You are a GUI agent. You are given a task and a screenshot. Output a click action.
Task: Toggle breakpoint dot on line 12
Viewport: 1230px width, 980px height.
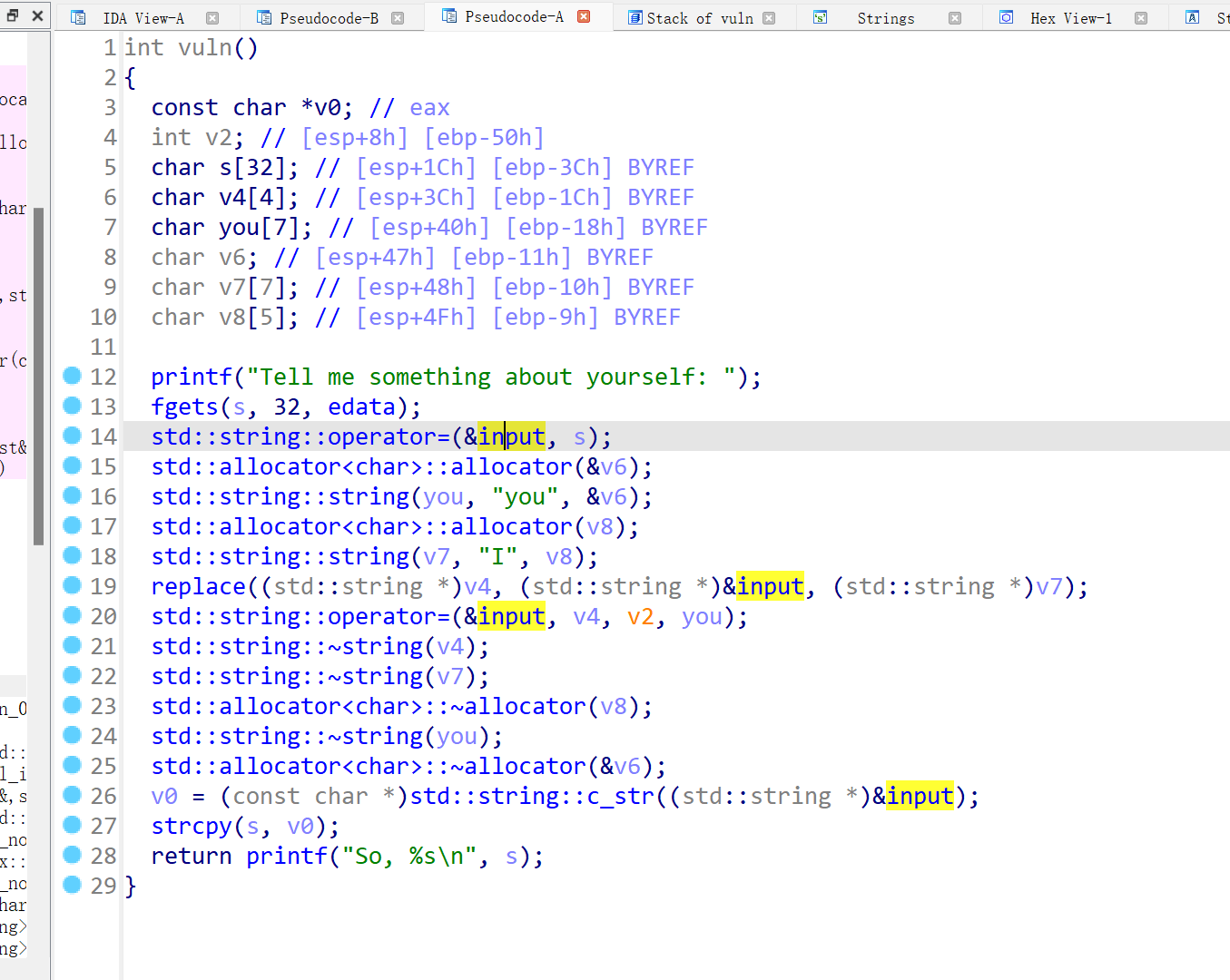pyautogui.click(x=73, y=376)
